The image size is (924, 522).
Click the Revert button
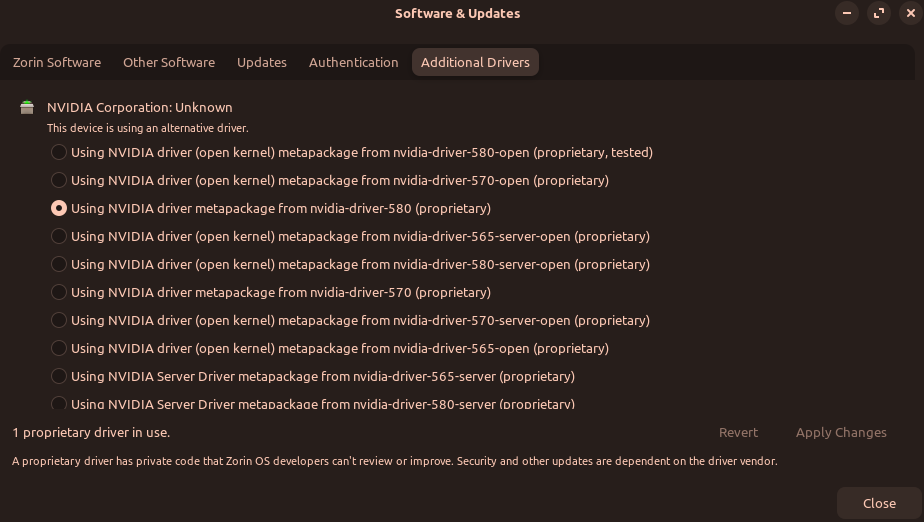coord(738,433)
